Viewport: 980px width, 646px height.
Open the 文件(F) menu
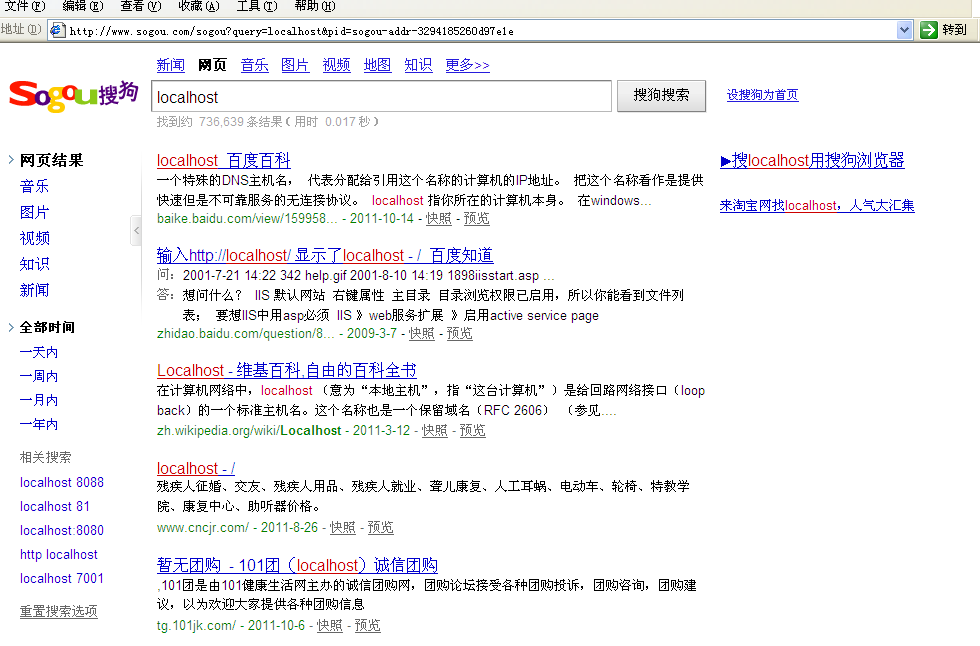tap(25, 6)
